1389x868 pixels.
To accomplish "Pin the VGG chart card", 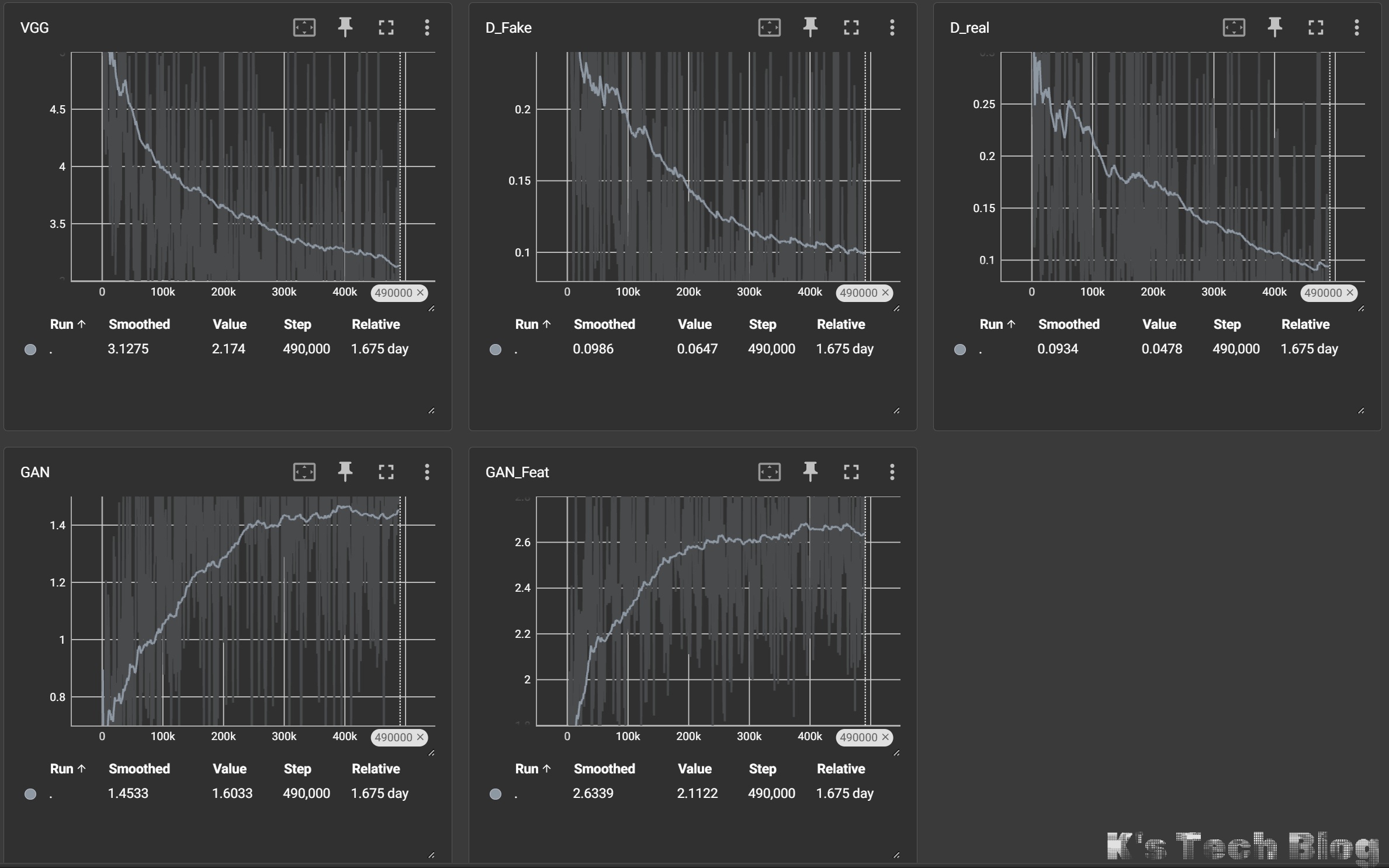I will 345,27.
